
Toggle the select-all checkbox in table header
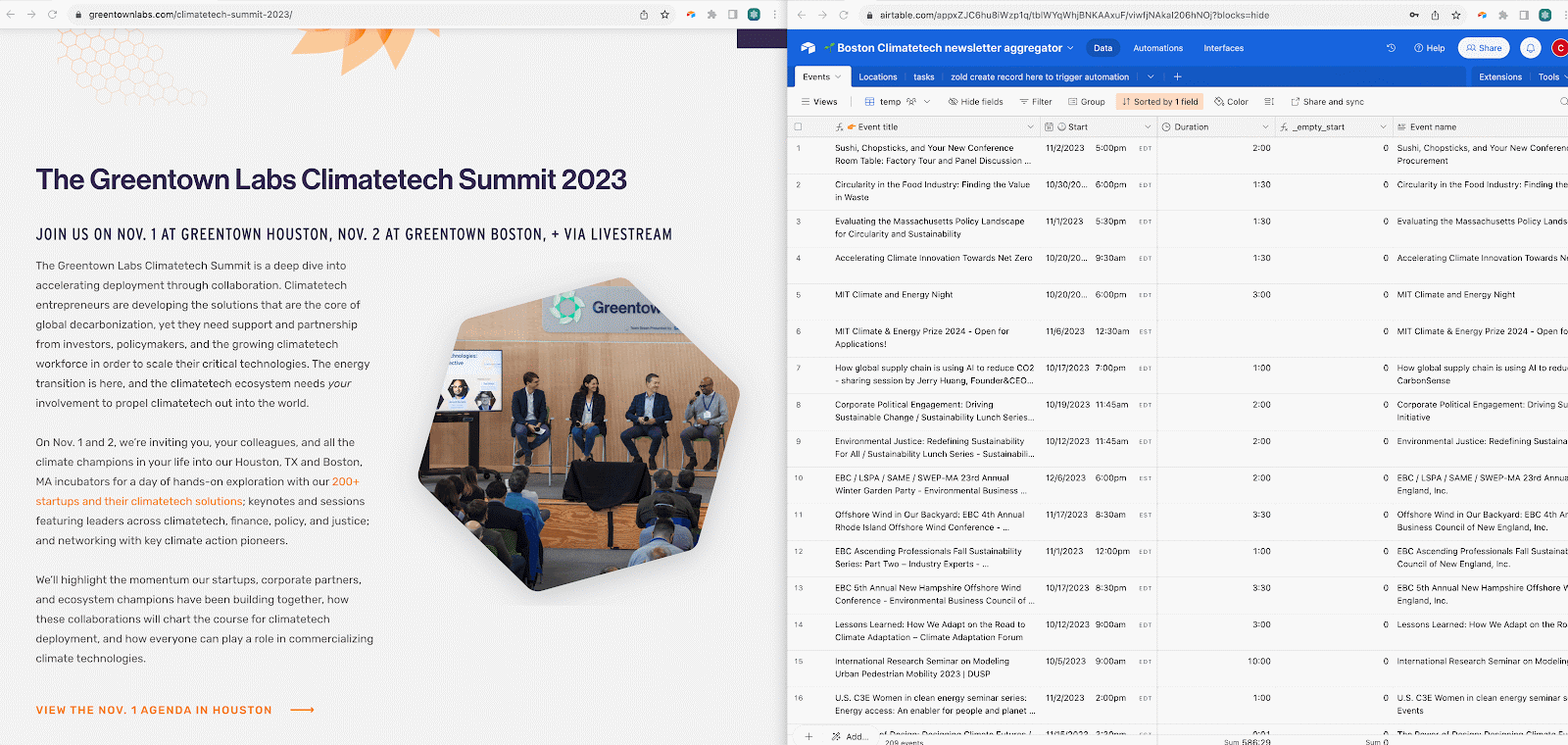coord(798,127)
